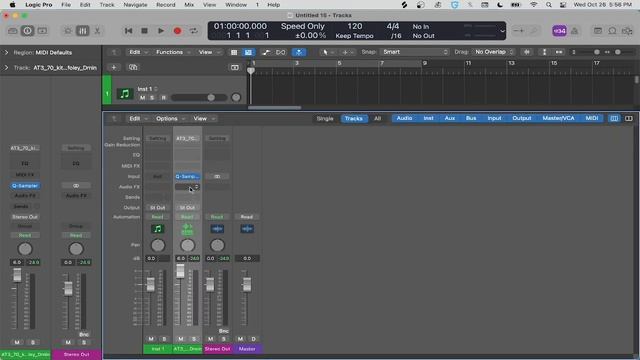
Task: Open the Loop Browser button
Action: [x=612, y=31]
